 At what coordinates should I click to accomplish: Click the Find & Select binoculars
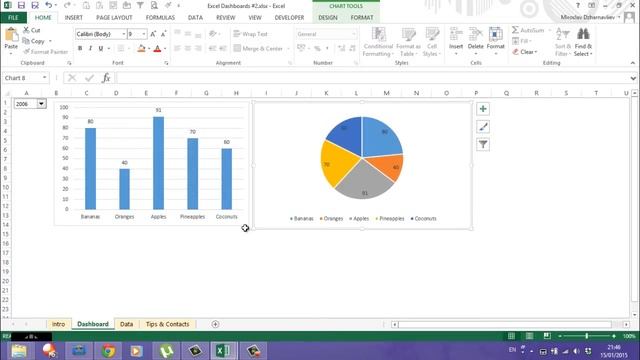pos(583,35)
